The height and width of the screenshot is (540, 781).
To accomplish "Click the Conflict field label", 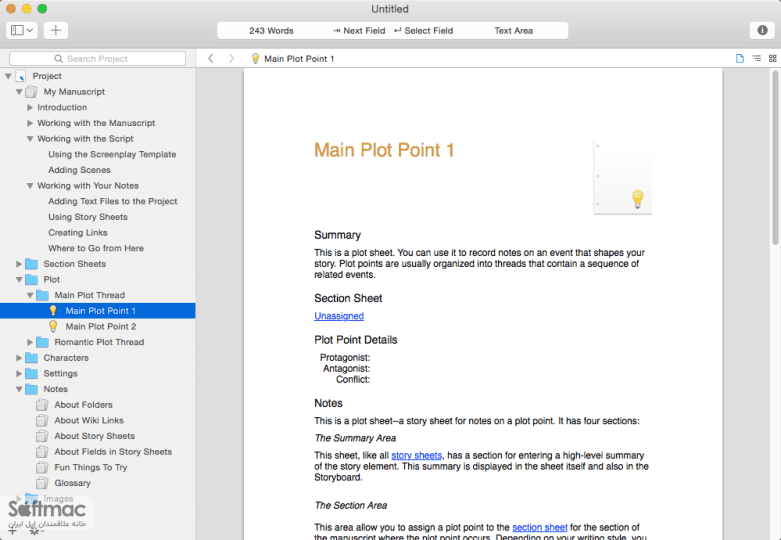I will (x=353, y=380).
